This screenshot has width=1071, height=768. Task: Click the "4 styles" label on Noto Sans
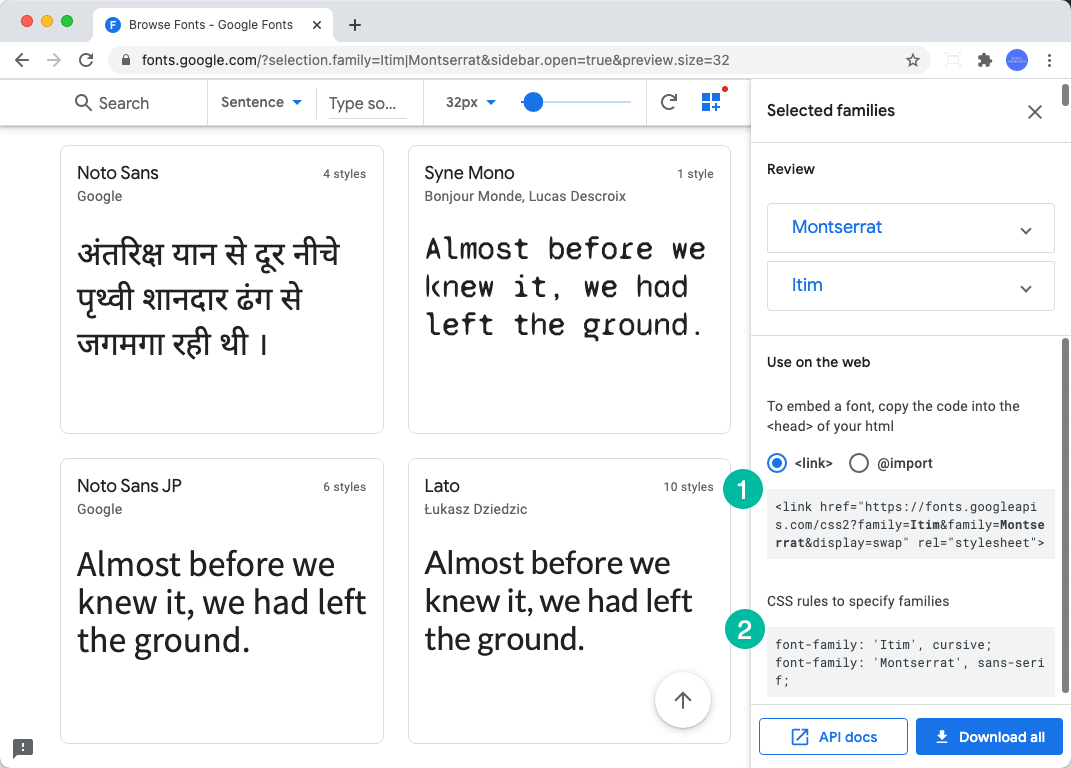click(x=344, y=174)
